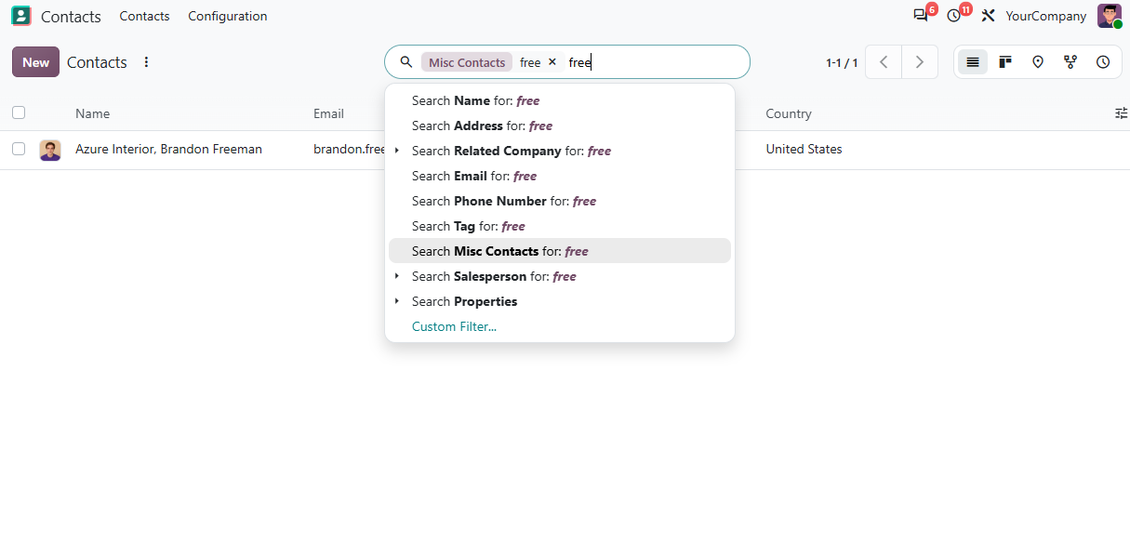Expand Search Related Company options
The image size is (1130, 542).
[396, 151]
